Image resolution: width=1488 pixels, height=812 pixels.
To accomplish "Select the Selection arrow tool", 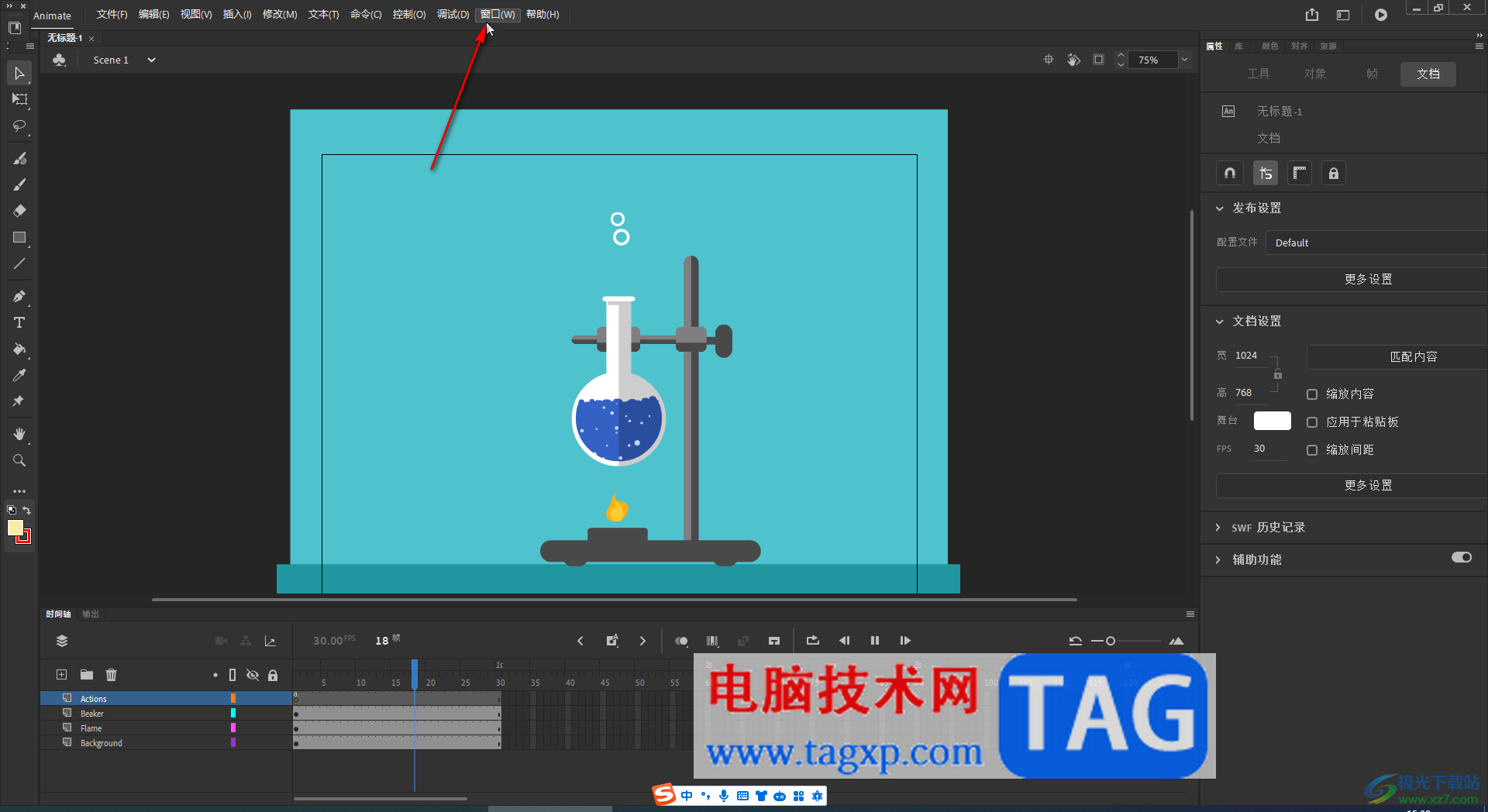I will click(19, 74).
